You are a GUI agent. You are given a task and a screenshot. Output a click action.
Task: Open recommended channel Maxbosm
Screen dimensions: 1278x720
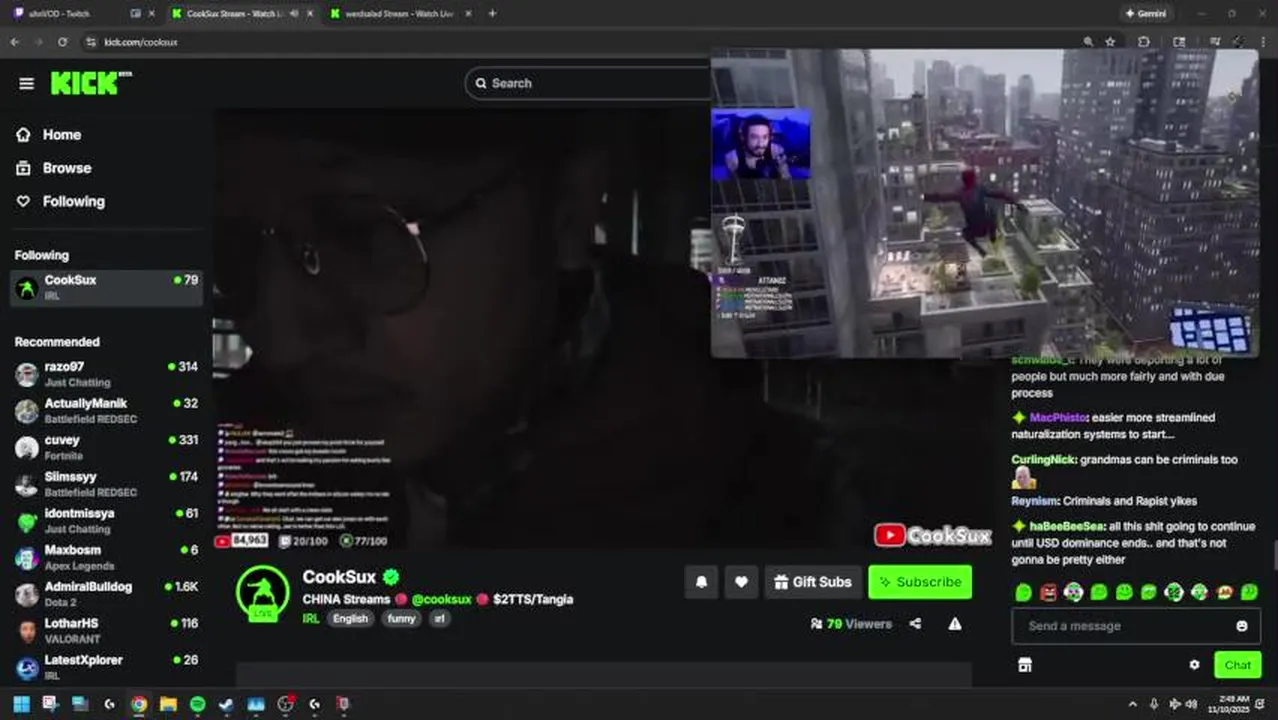[106, 557]
